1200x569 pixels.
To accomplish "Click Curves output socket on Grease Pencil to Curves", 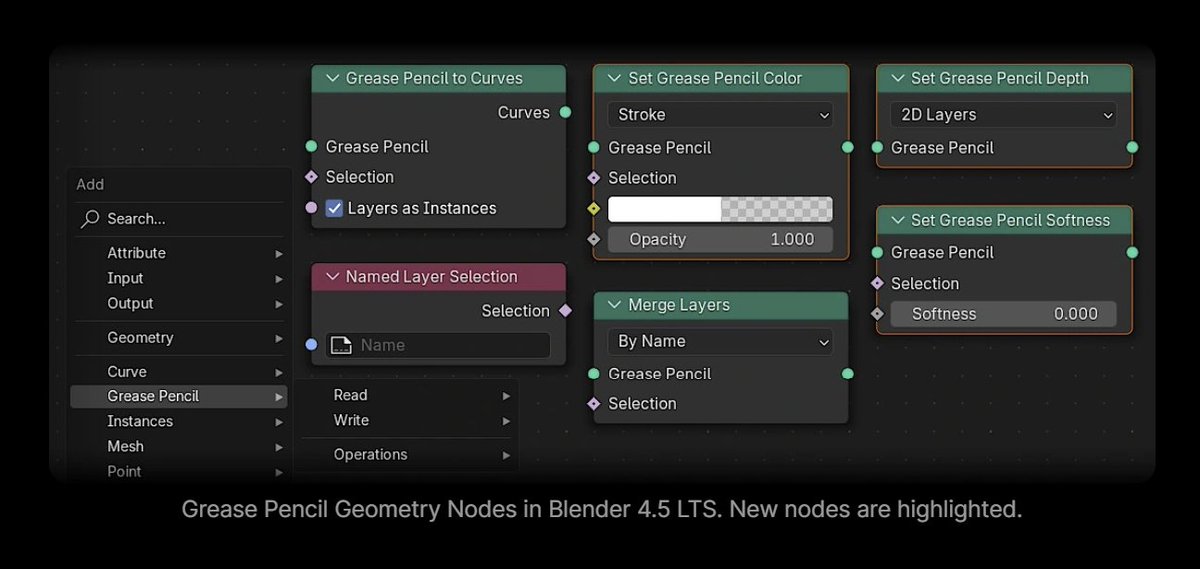I will 565,112.
